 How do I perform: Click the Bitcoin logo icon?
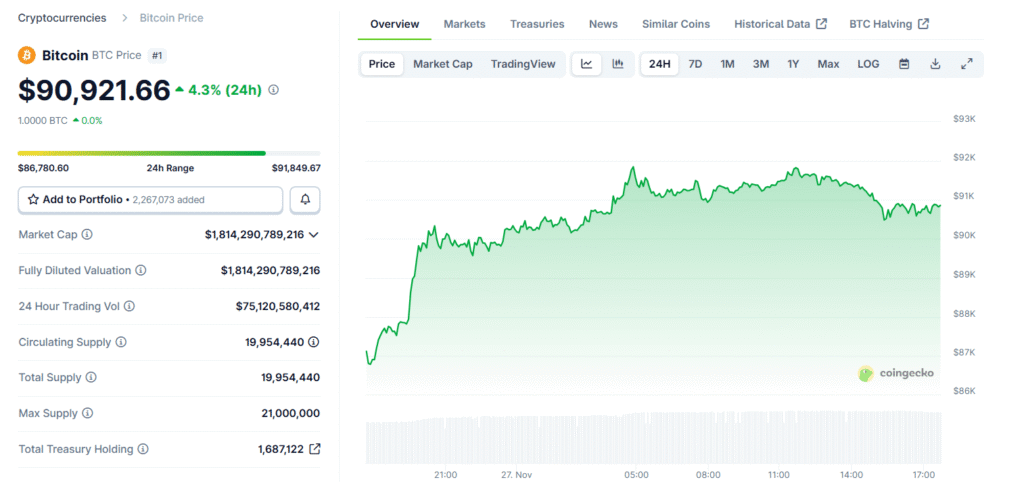[27, 56]
